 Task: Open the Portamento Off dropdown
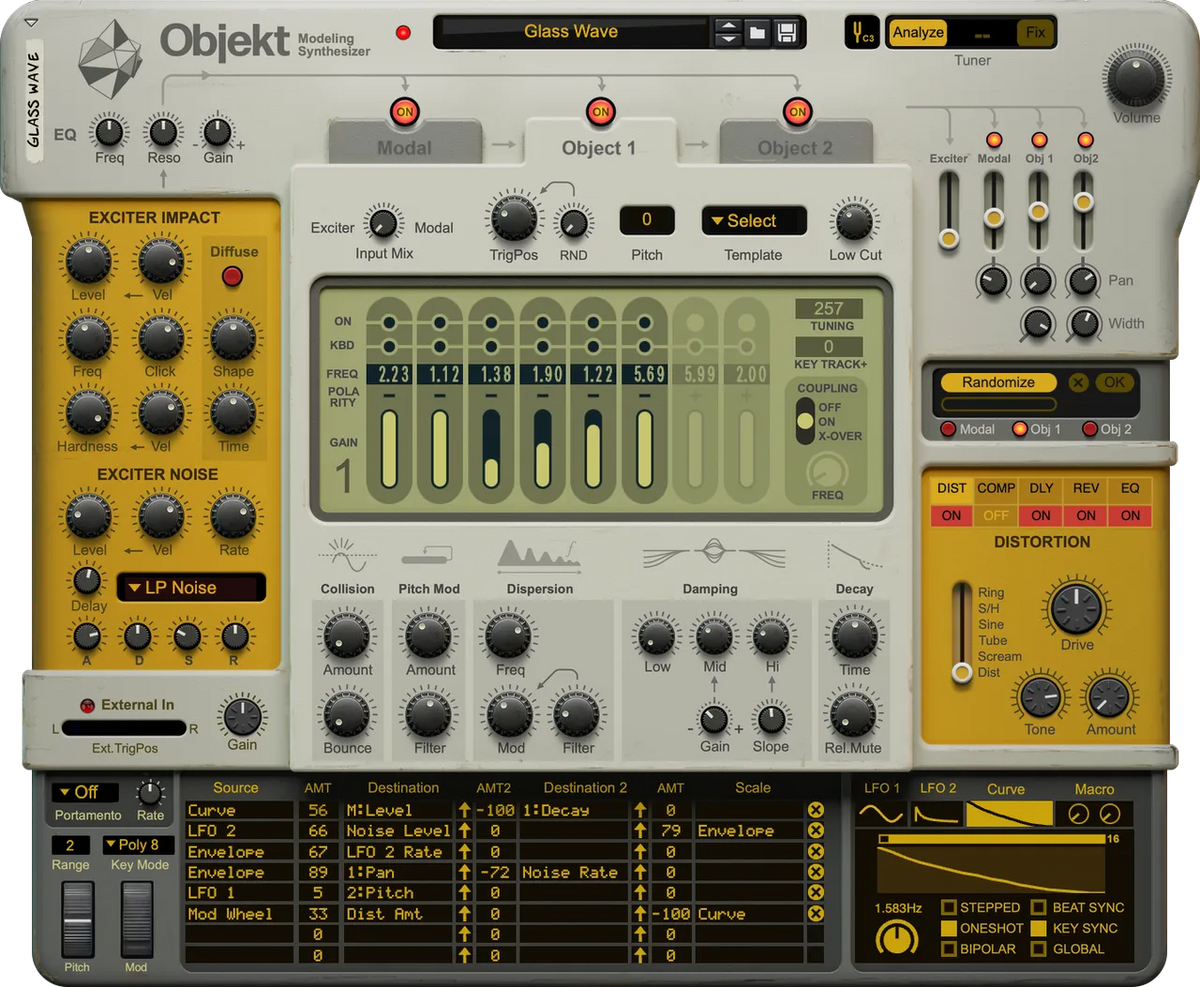[85, 792]
